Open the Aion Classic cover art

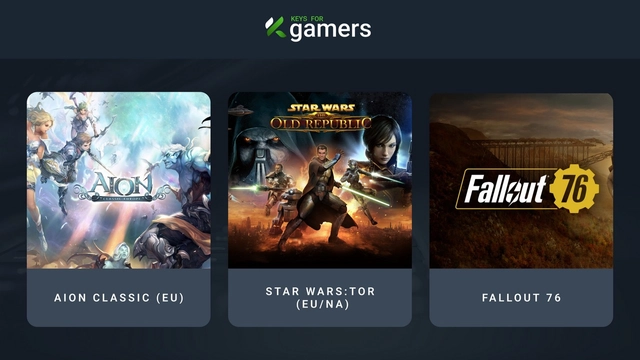click(x=119, y=180)
